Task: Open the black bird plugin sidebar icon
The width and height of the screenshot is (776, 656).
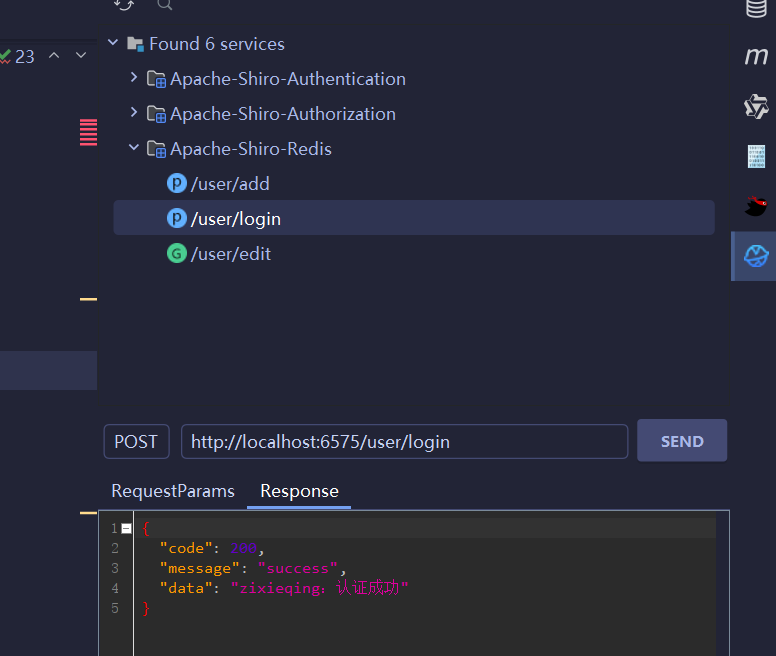Action: coord(756,206)
